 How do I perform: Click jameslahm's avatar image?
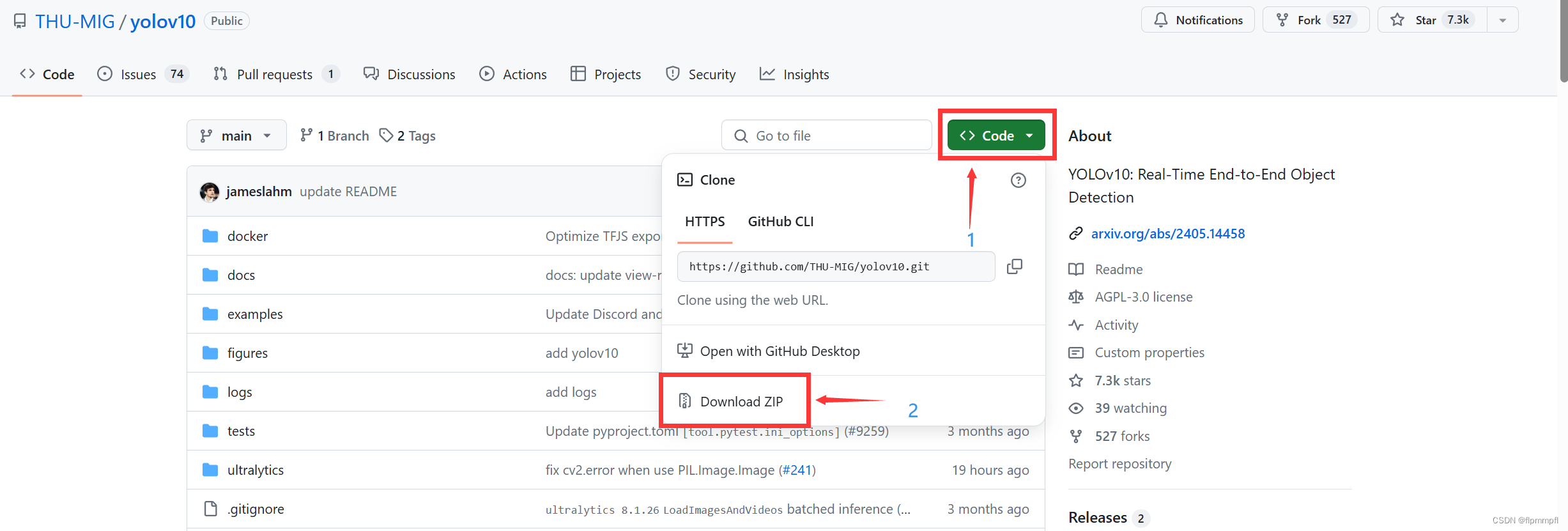210,192
